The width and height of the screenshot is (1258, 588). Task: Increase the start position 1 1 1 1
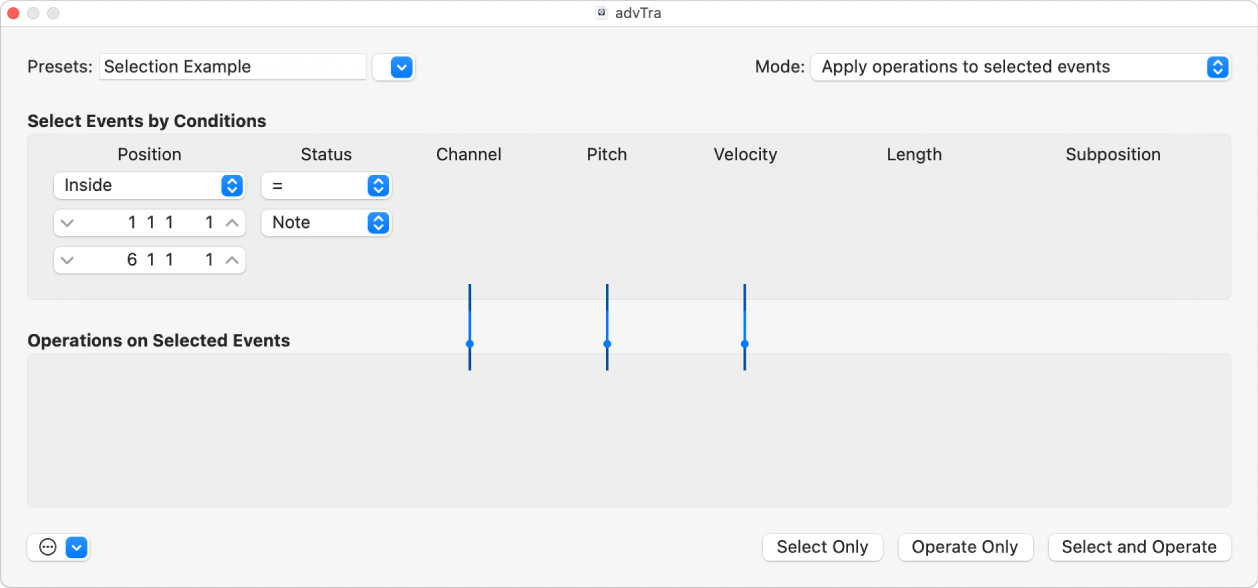click(x=232, y=223)
